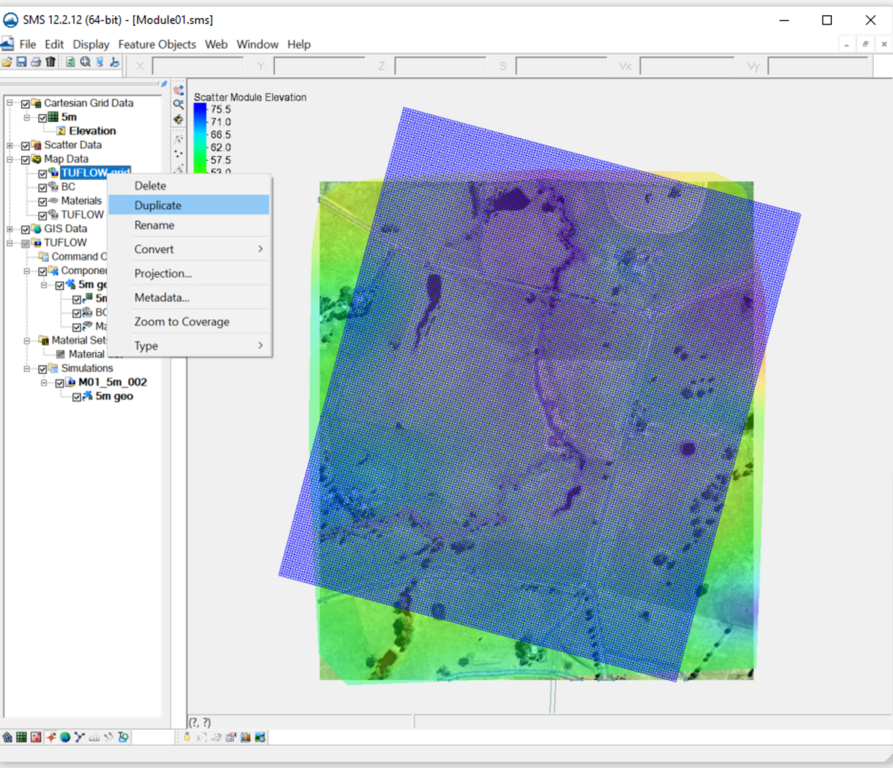Open the Feature Objects menu
893x768 pixels.
pyautogui.click(x=157, y=44)
